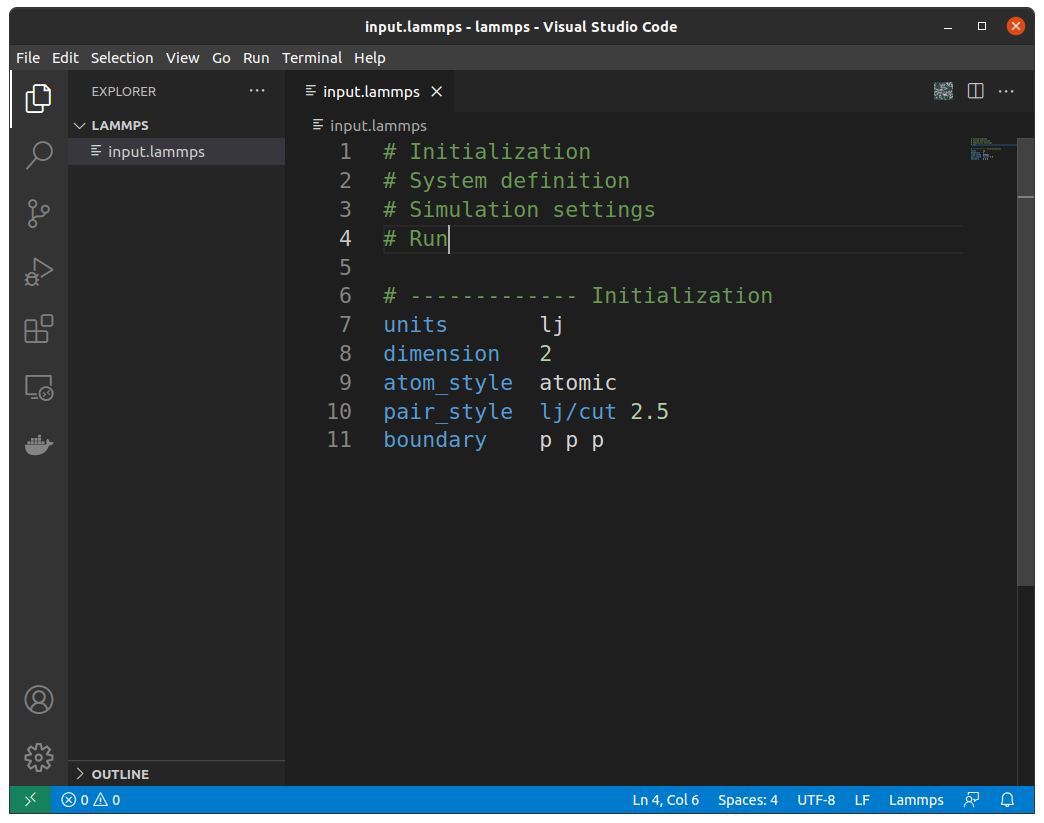Change end of line sequence LF
Viewport: 1044px width, 823px height.
pyautogui.click(x=862, y=800)
